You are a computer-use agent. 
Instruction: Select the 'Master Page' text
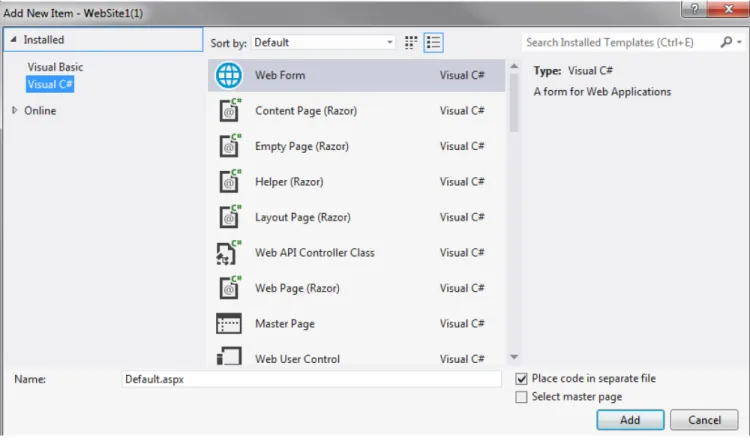pos(285,324)
